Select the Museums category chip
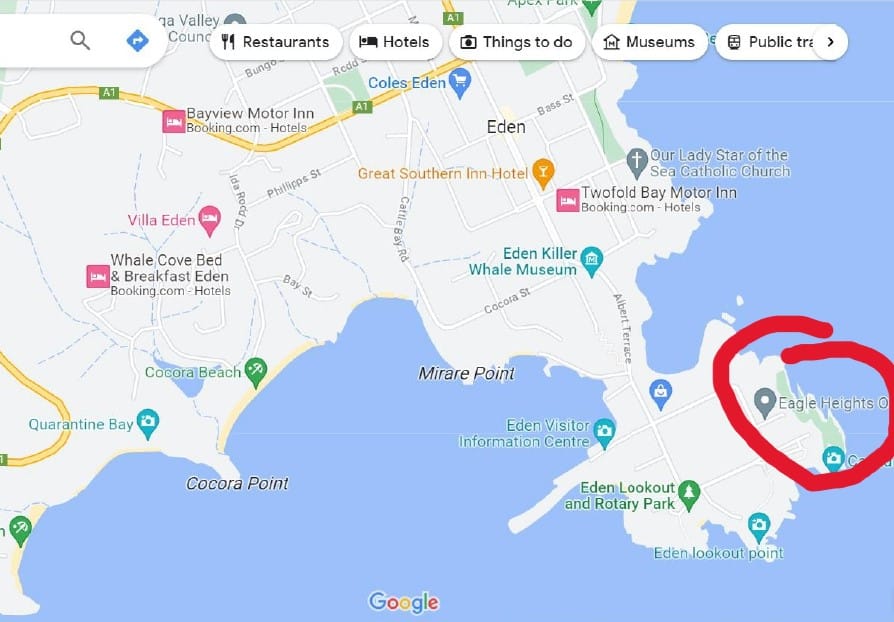 649,42
